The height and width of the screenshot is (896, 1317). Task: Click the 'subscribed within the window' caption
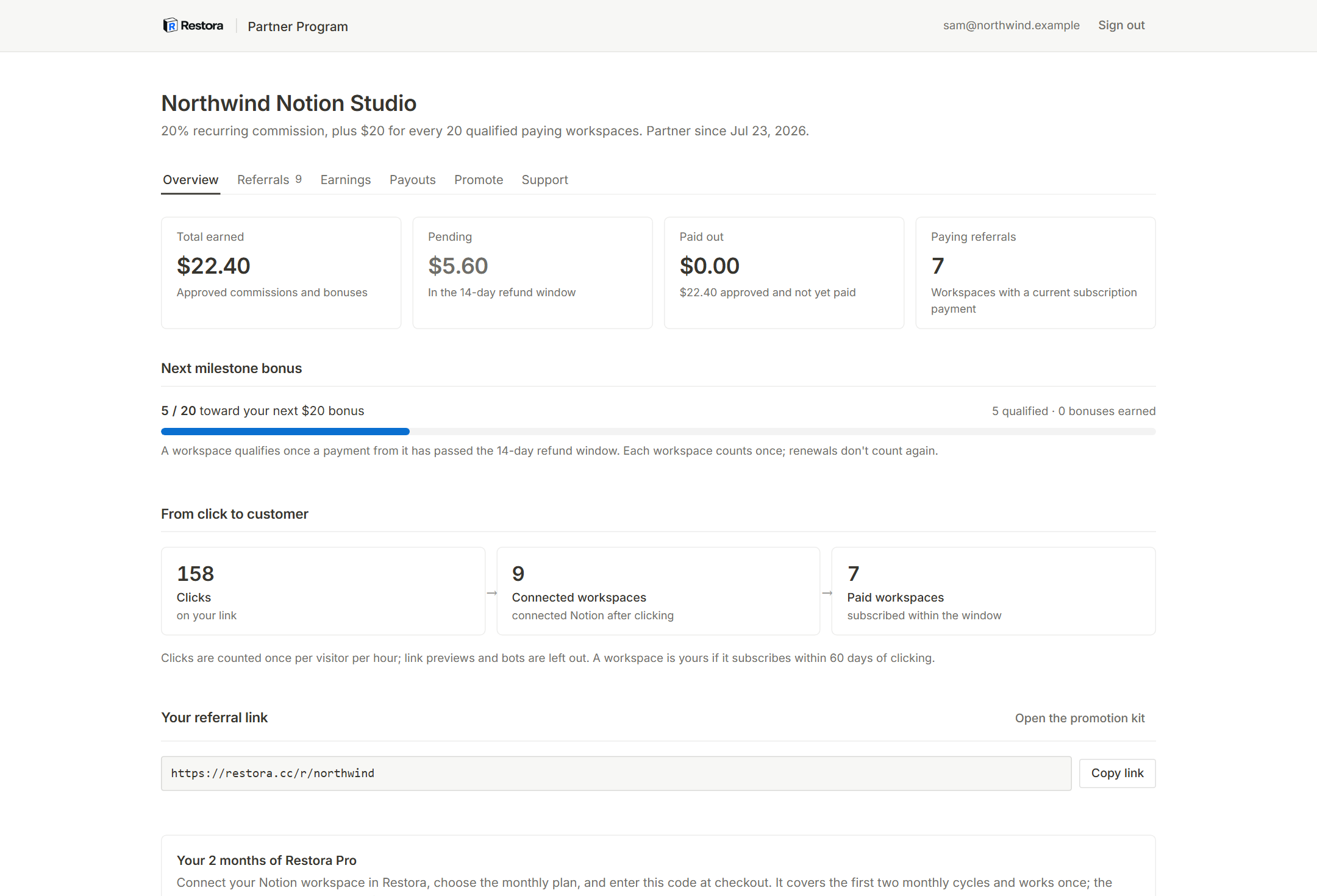[924, 616]
